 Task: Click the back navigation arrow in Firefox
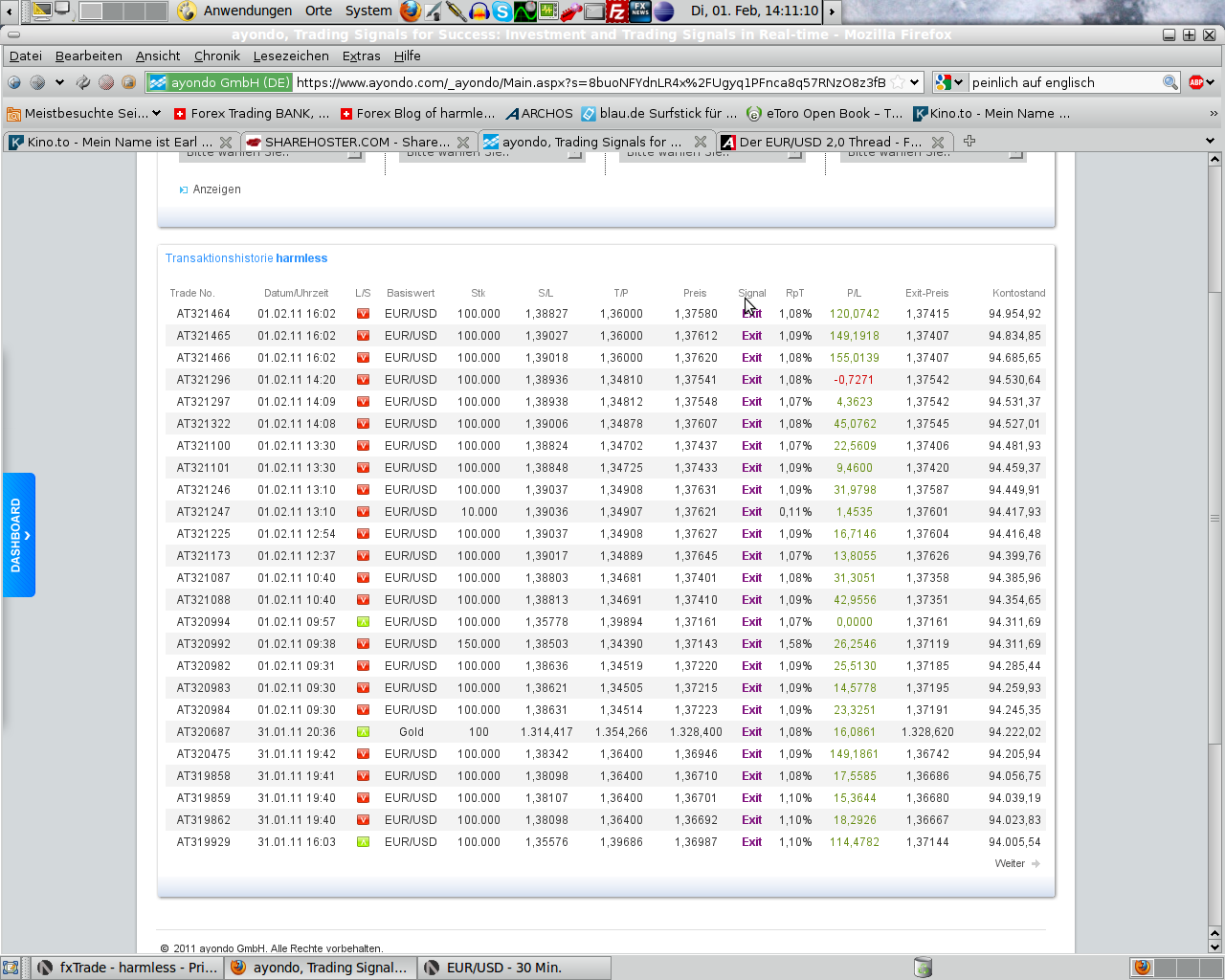click(x=14, y=82)
